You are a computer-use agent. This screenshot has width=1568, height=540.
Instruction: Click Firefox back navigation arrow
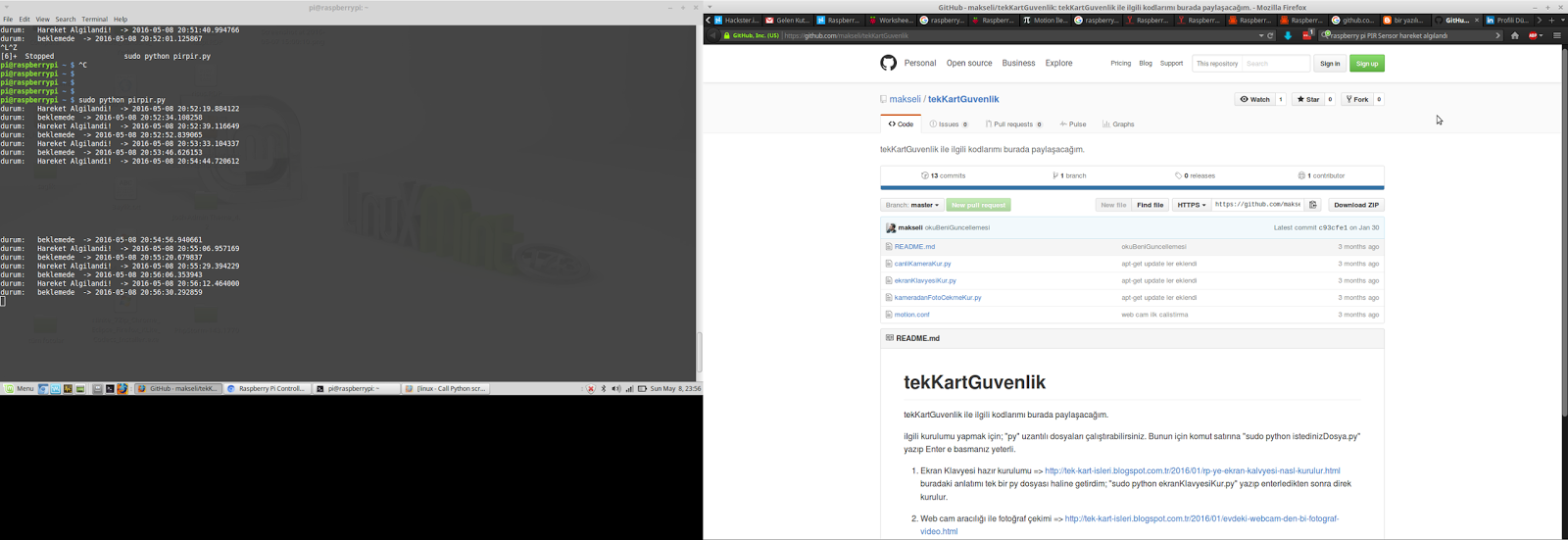[x=712, y=35]
